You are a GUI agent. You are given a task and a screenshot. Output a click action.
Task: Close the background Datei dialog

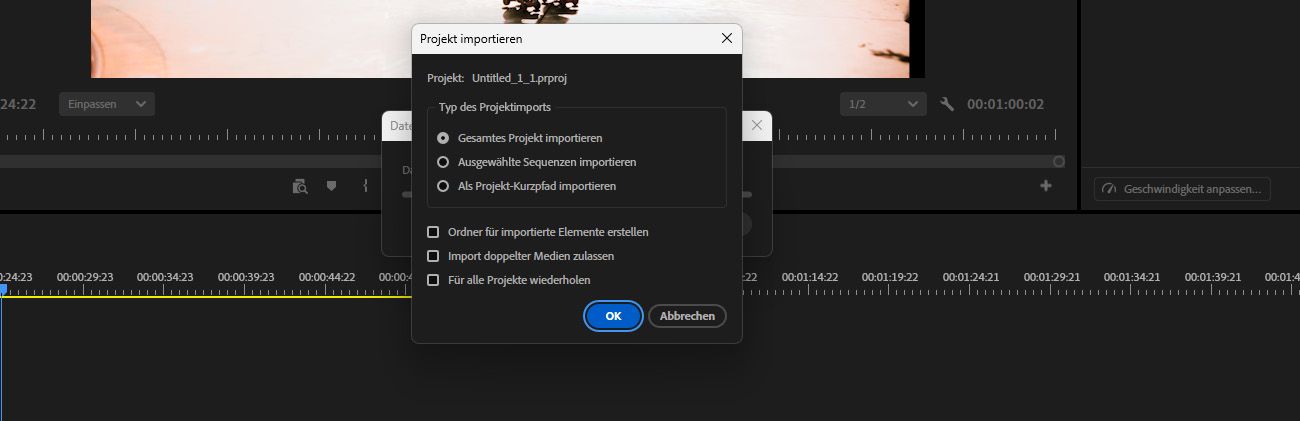757,125
